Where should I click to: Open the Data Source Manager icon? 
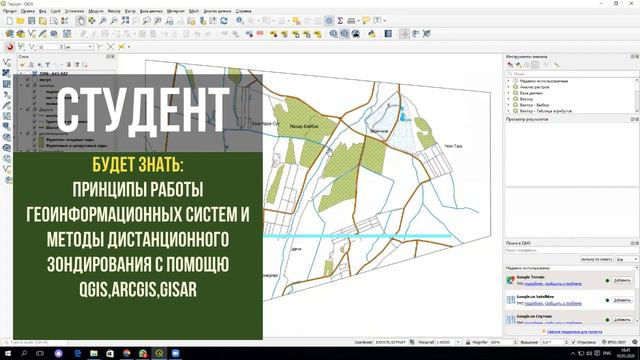pyautogui.click(x=9, y=34)
